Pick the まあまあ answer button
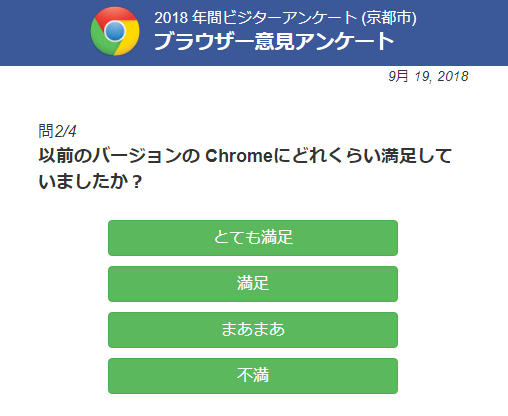 click(253, 330)
